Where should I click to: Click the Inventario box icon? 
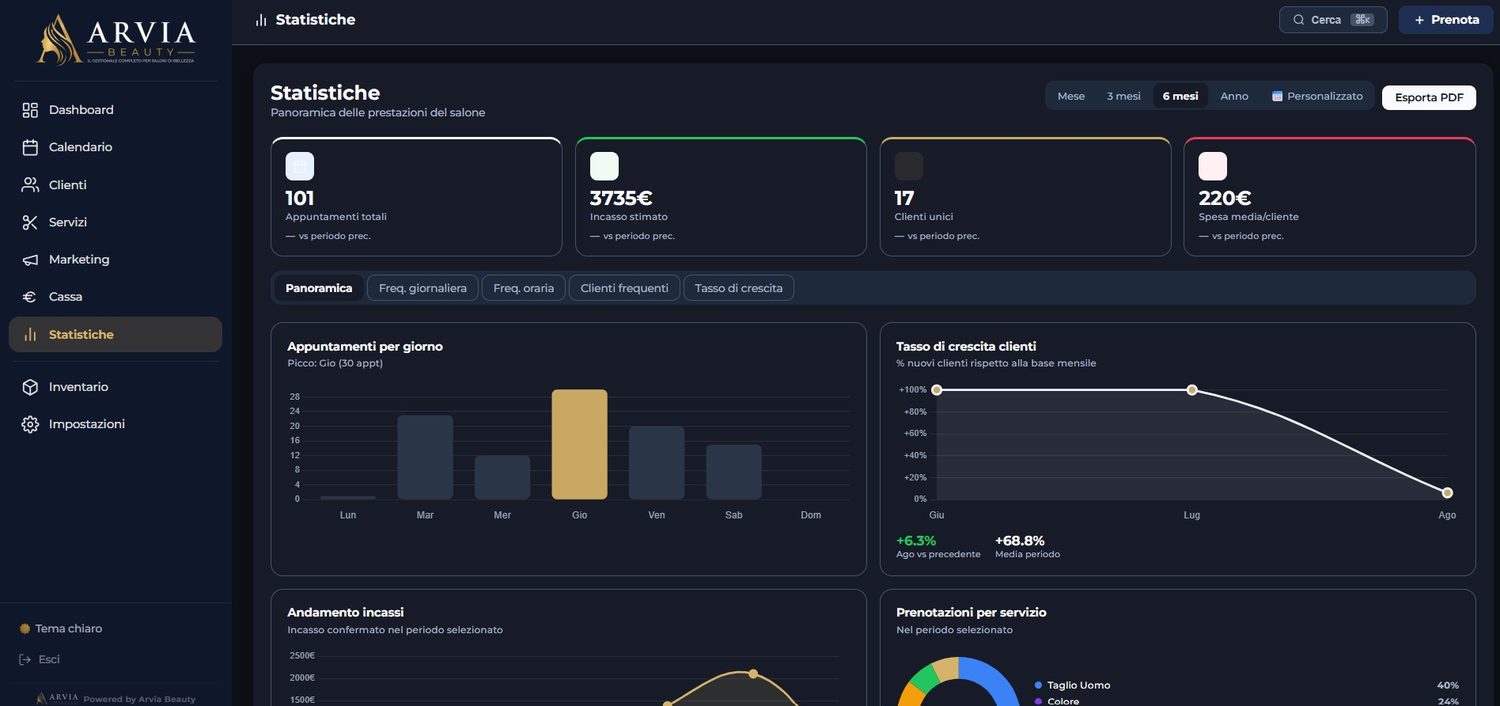(30, 387)
